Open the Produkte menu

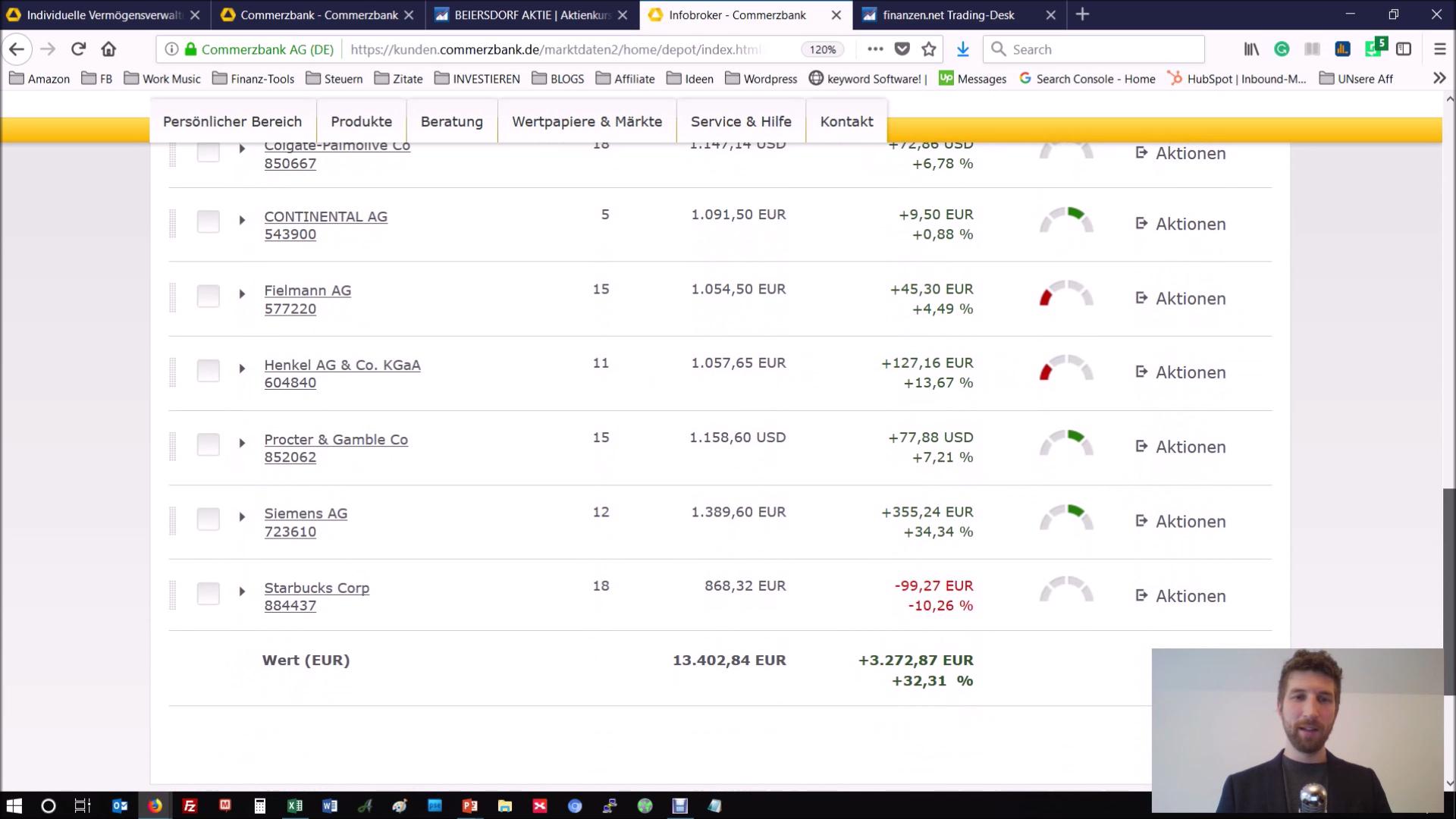pos(361,121)
